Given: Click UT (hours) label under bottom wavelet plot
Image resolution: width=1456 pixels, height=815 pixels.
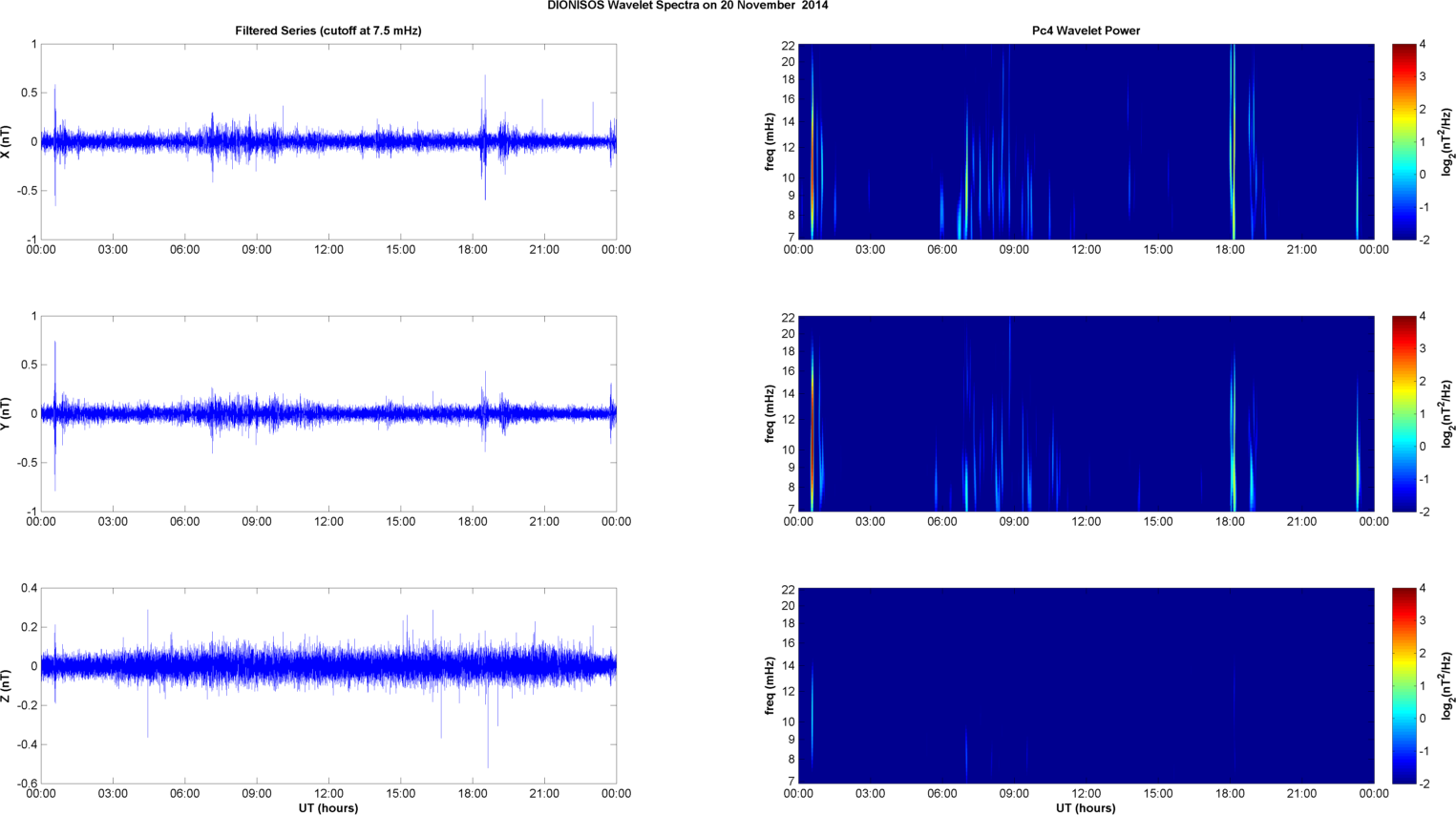Looking at the screenshot, I should point(1086,808).
